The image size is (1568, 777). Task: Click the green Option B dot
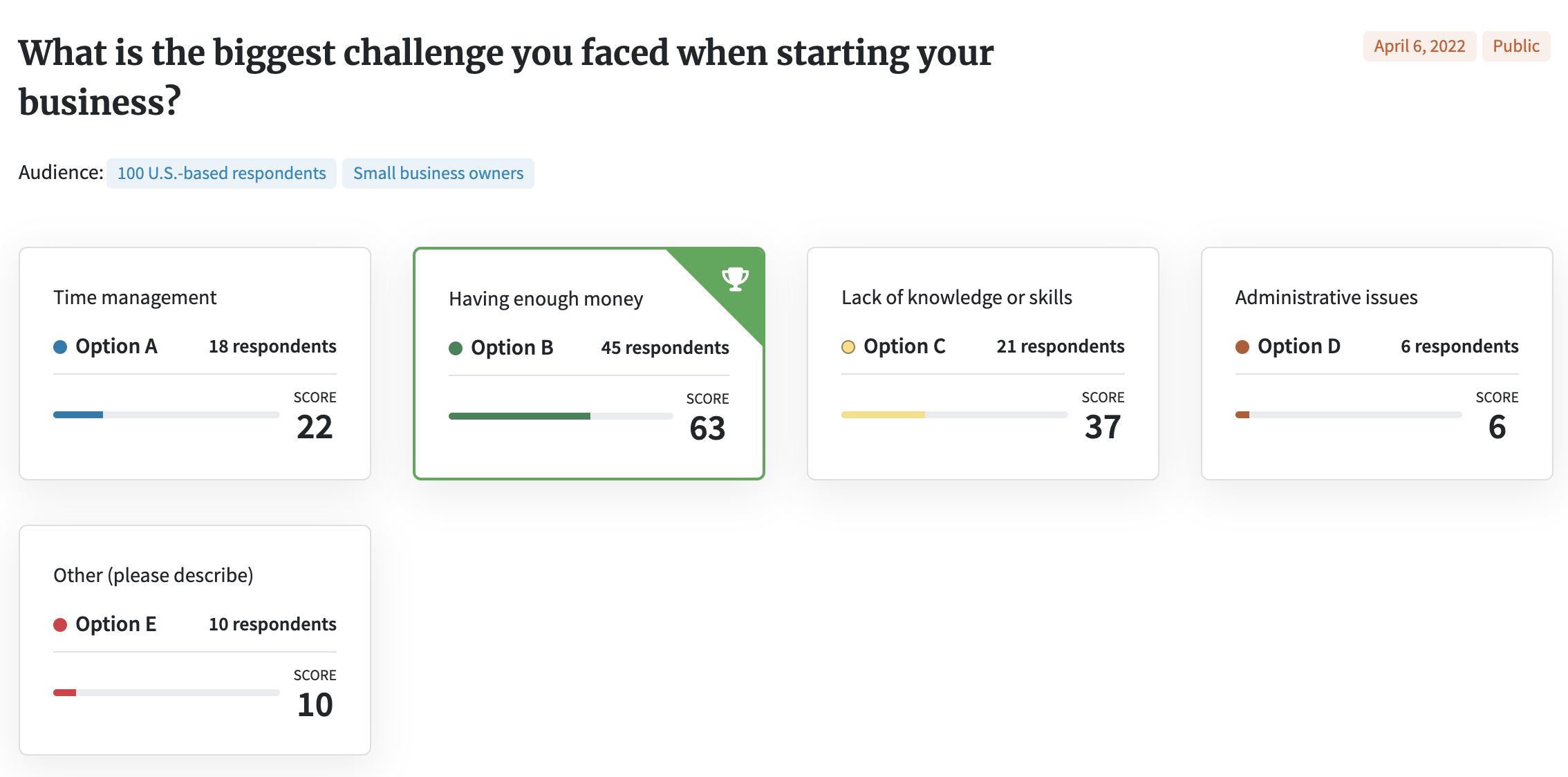(x=456, y=348)
